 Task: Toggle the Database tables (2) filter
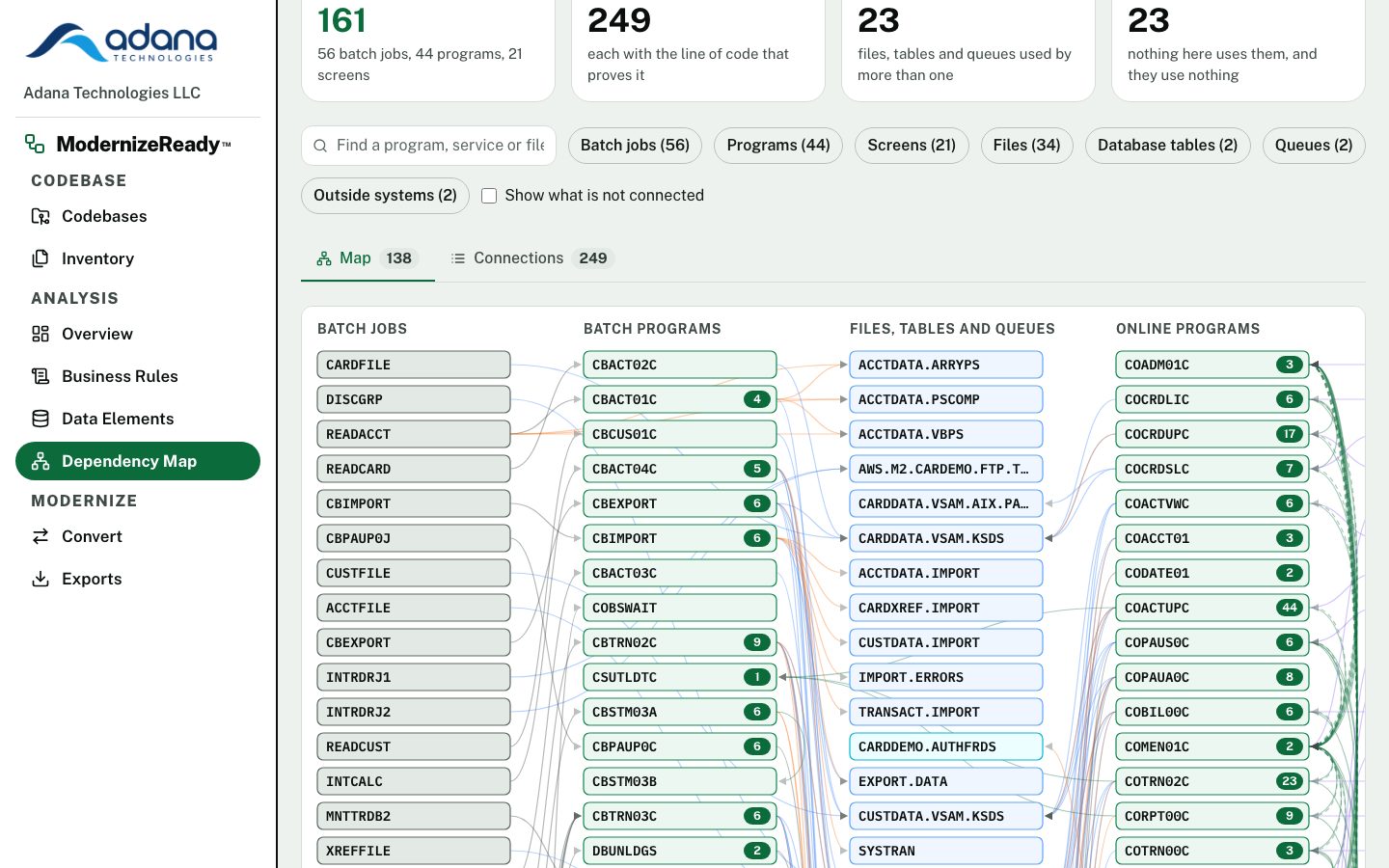click(1168, 146)
